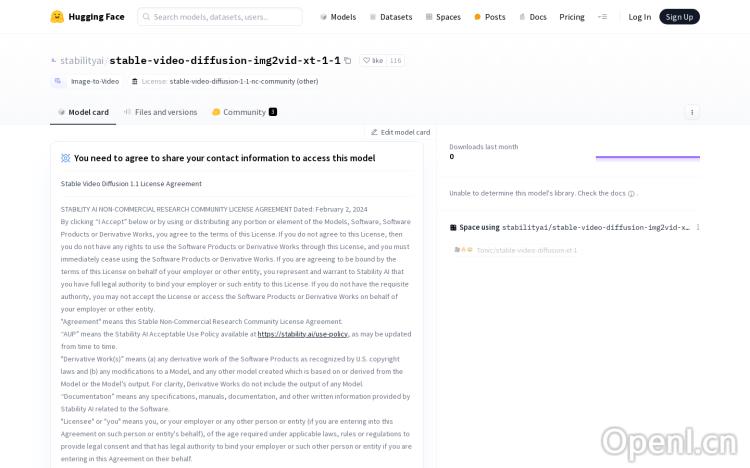Open Models in the top navigation

338,17
